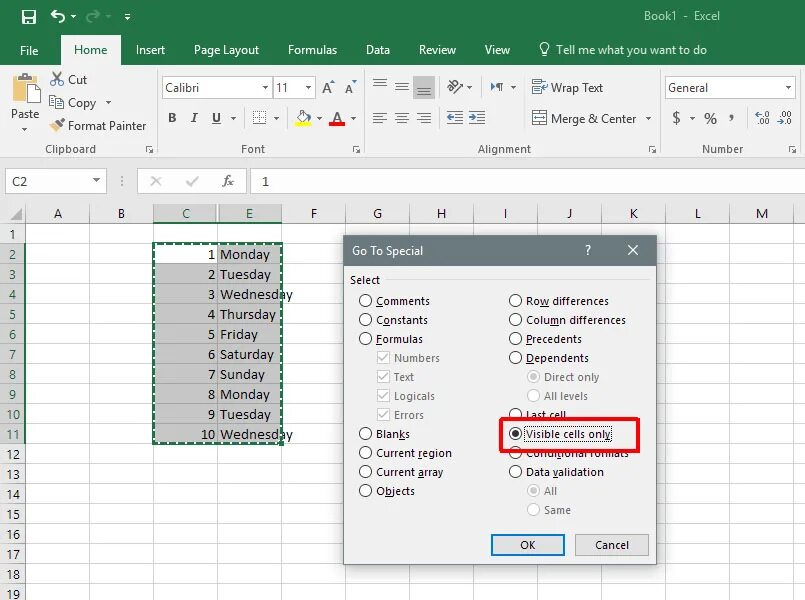The height and width of the screenshot is (600, 805).
Task: Open the font name Calibri dropdown
Action: pos(265,88)
